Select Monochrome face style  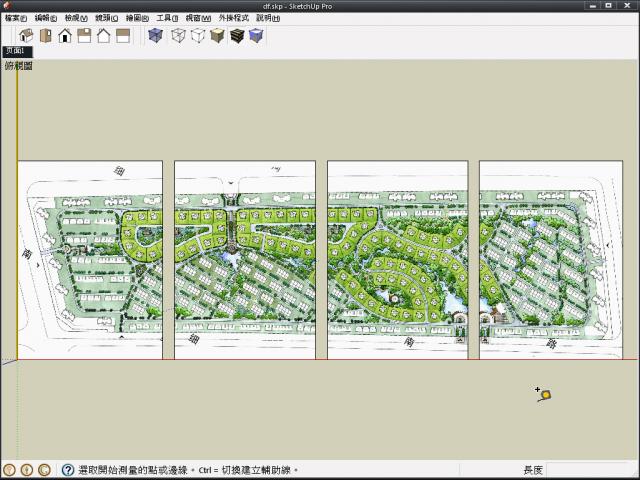(256, 36)
